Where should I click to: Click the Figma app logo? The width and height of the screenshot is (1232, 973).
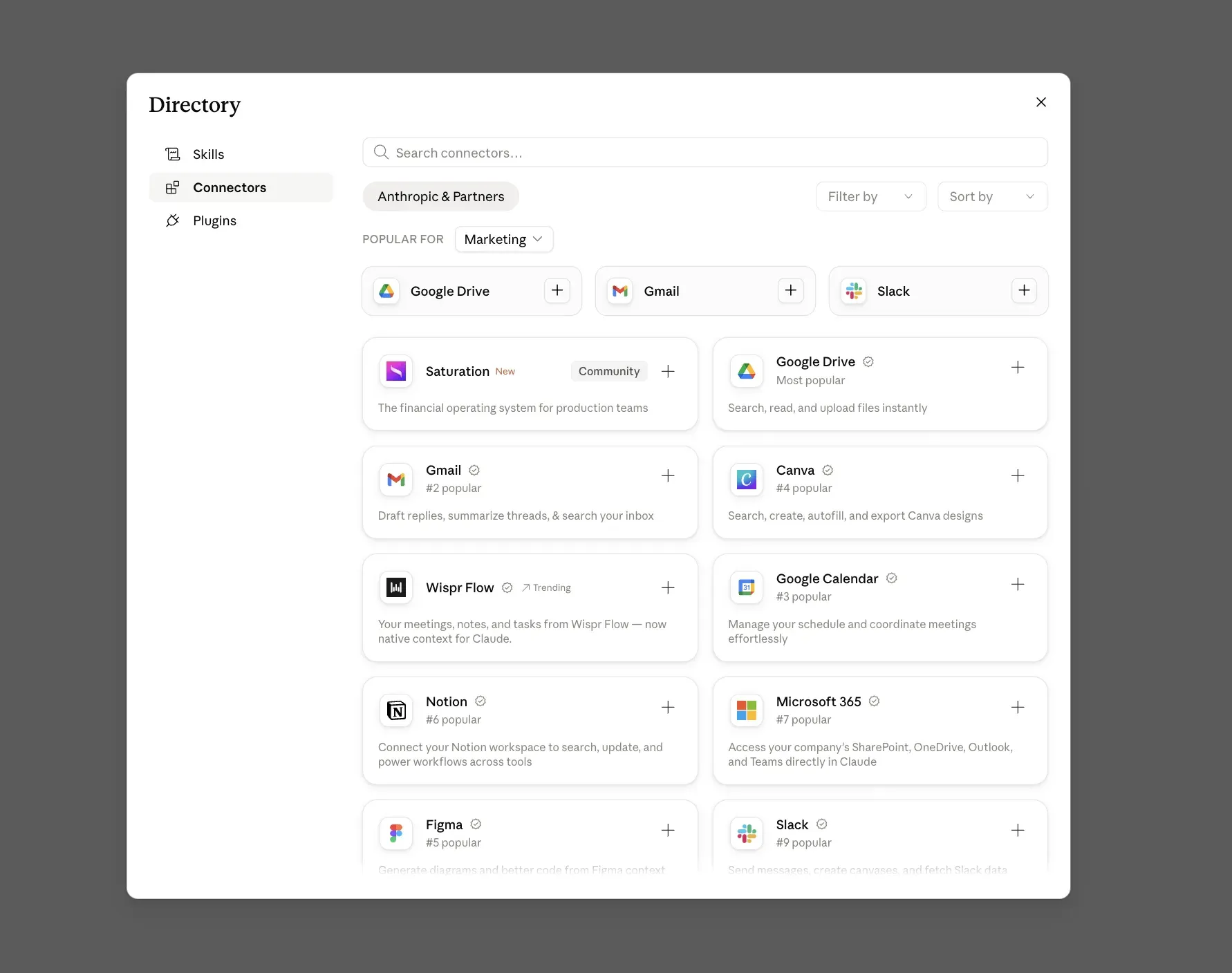[x=396, y=833]
